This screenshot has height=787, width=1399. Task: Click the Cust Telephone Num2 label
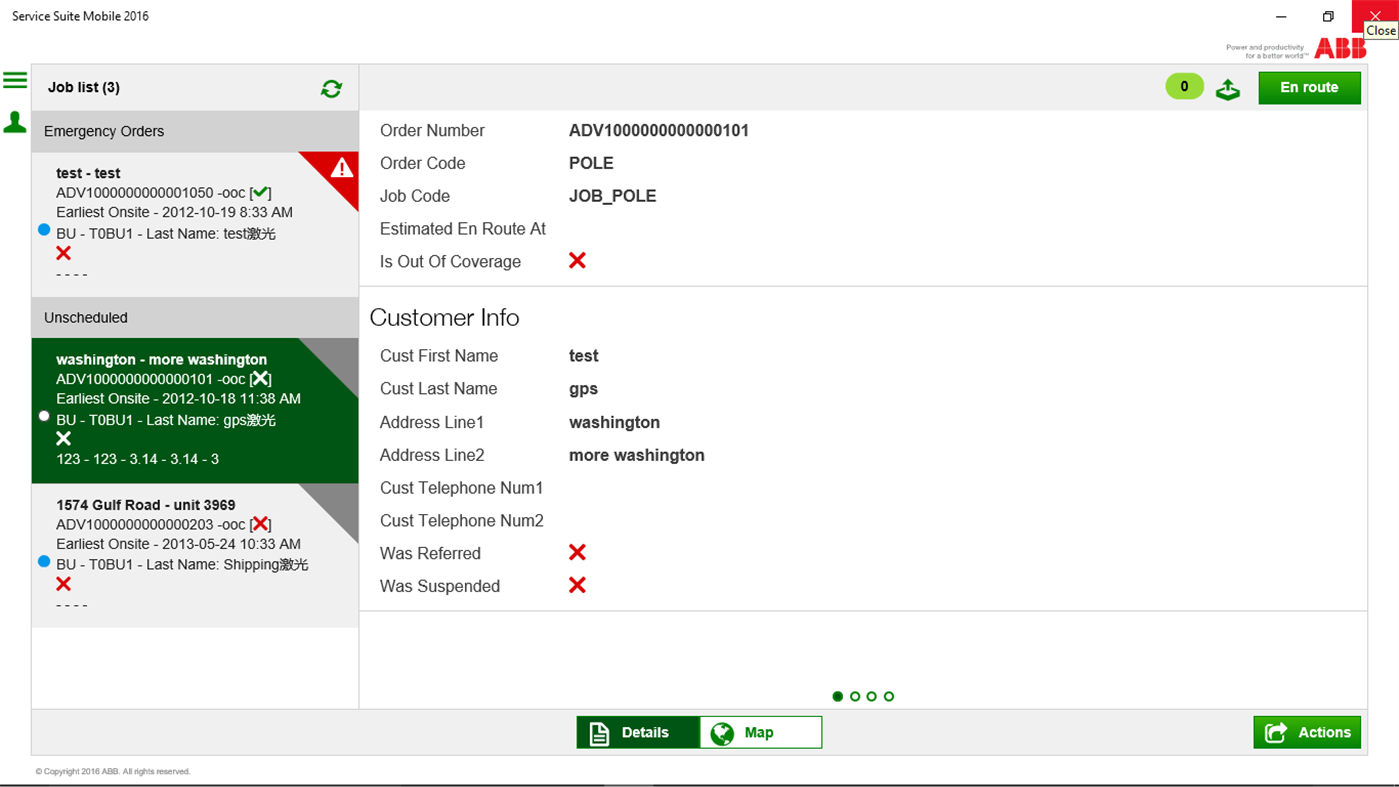click(x=462, y=521)
